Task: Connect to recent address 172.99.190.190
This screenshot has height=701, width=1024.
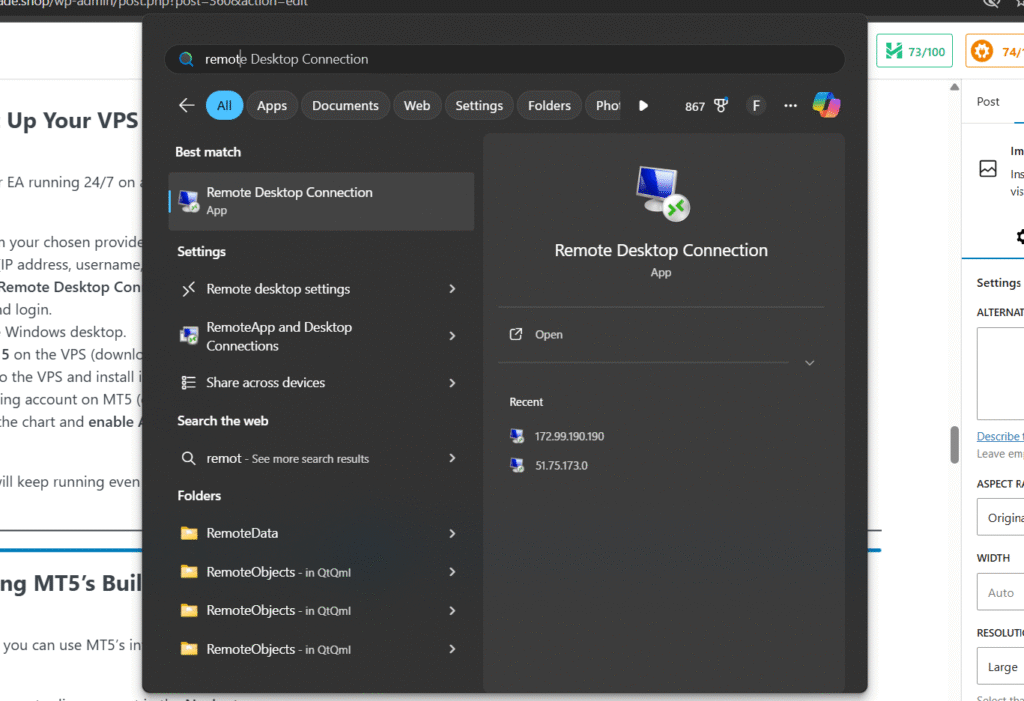Action: pos(569,436)
